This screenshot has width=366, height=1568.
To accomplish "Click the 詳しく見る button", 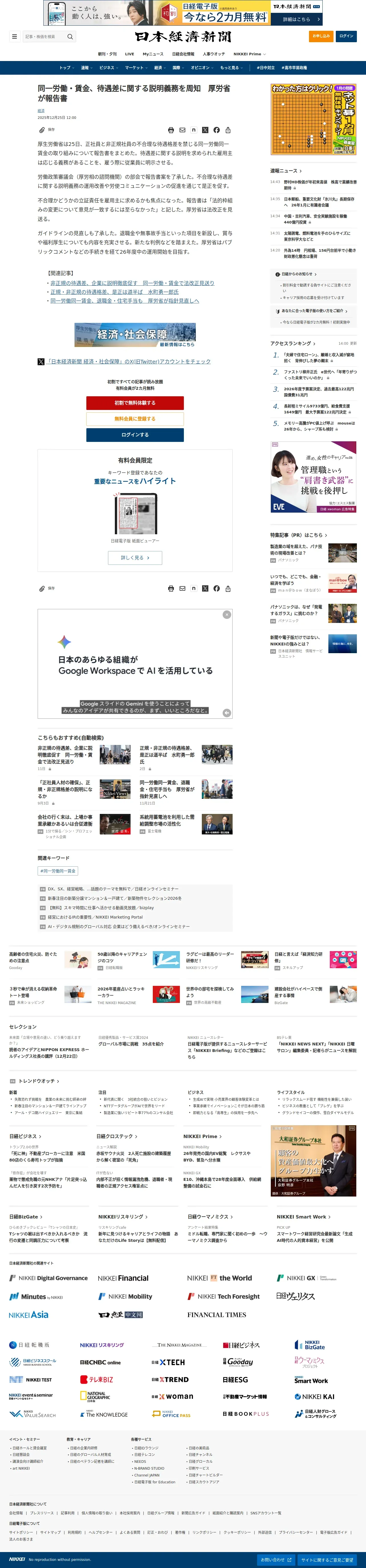I will pyautogui.click(x=135, y=558).
